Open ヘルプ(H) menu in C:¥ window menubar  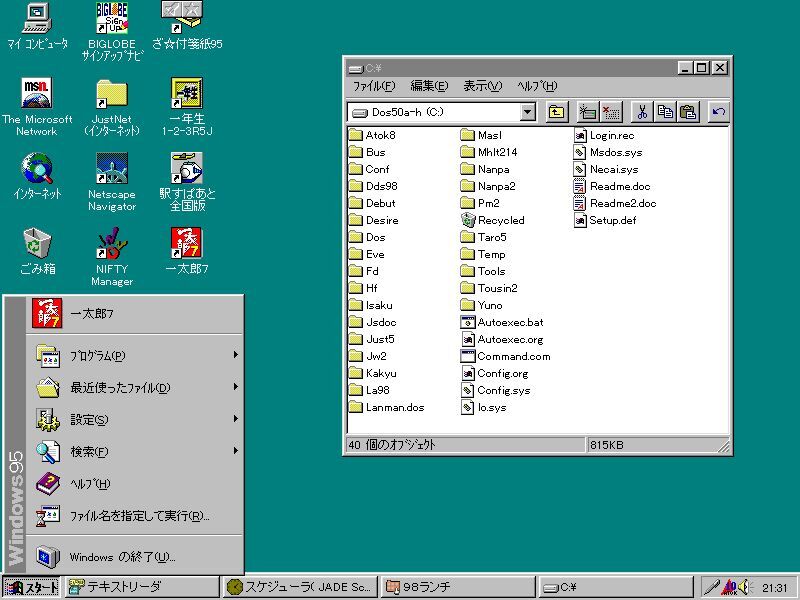[x=537, y=86]
